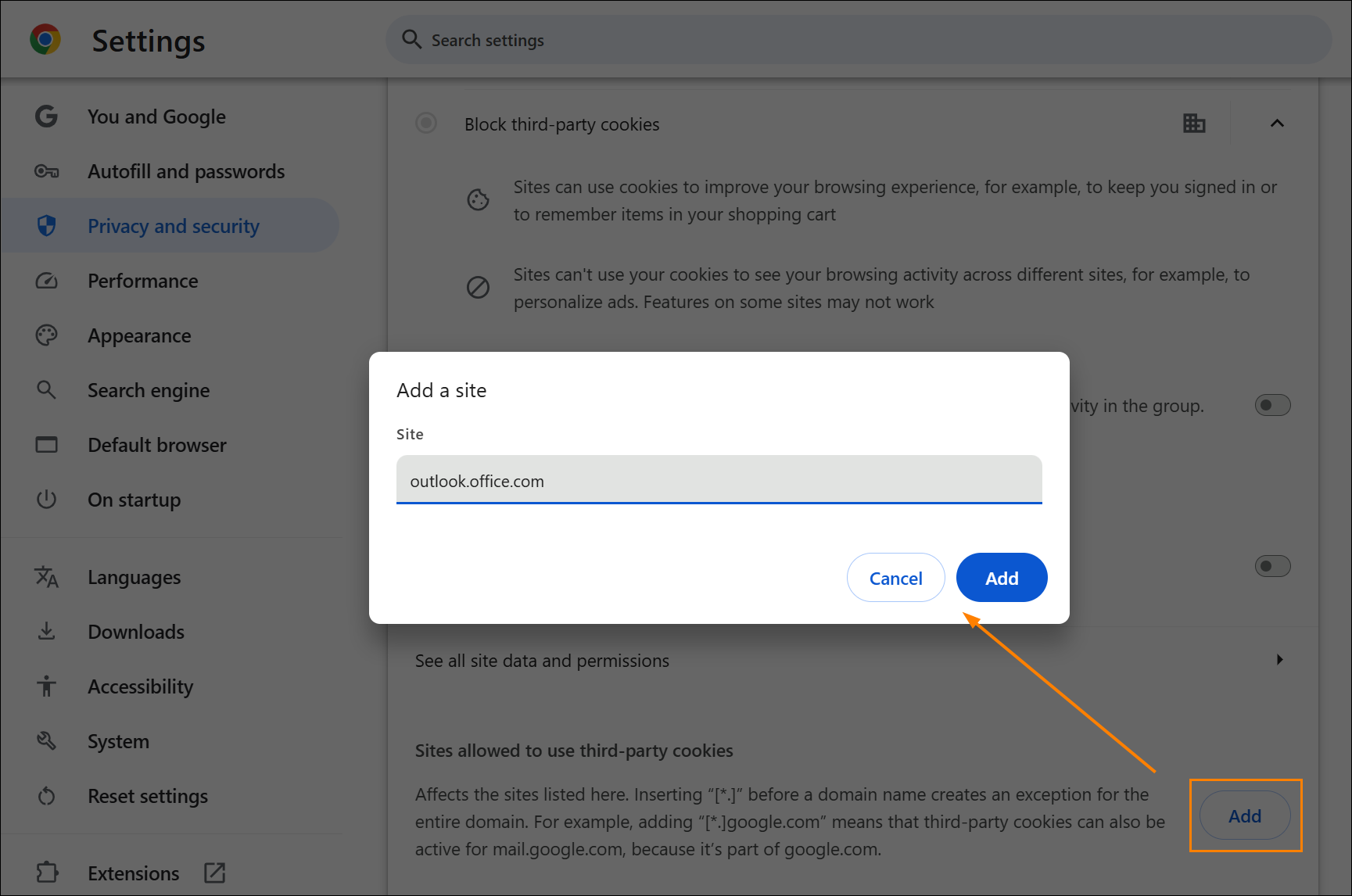Click the speedometer icon beside Performance

46,281
